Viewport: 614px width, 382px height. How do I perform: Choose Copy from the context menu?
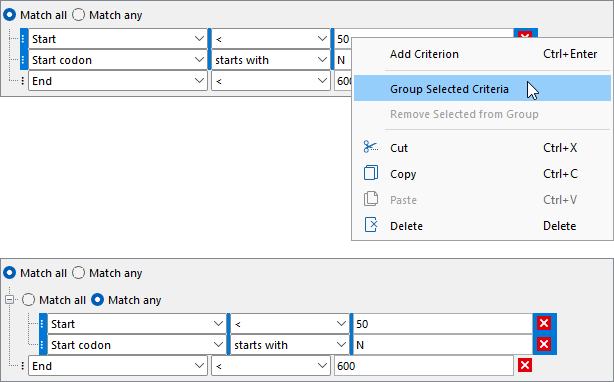tap(482, 173)
